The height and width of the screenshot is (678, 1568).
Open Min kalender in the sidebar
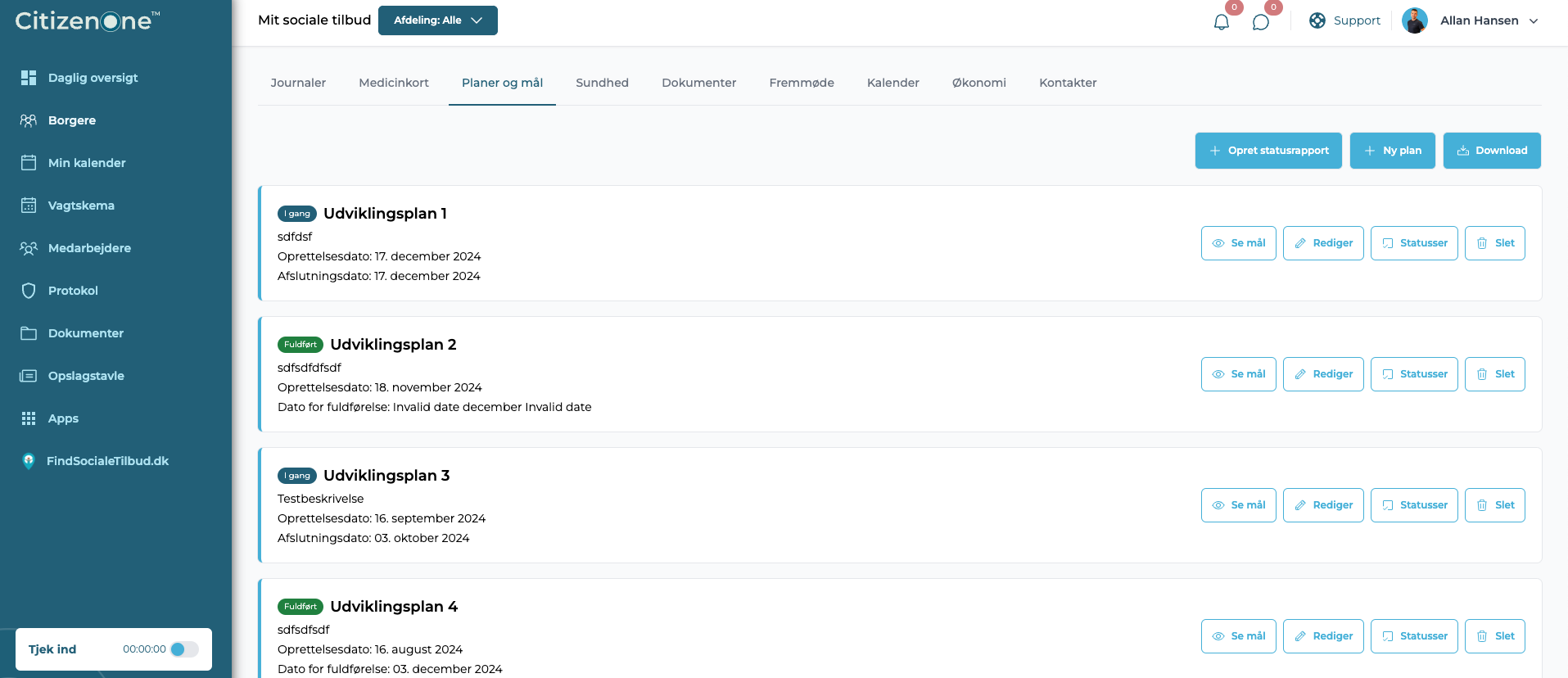[87, 163]
